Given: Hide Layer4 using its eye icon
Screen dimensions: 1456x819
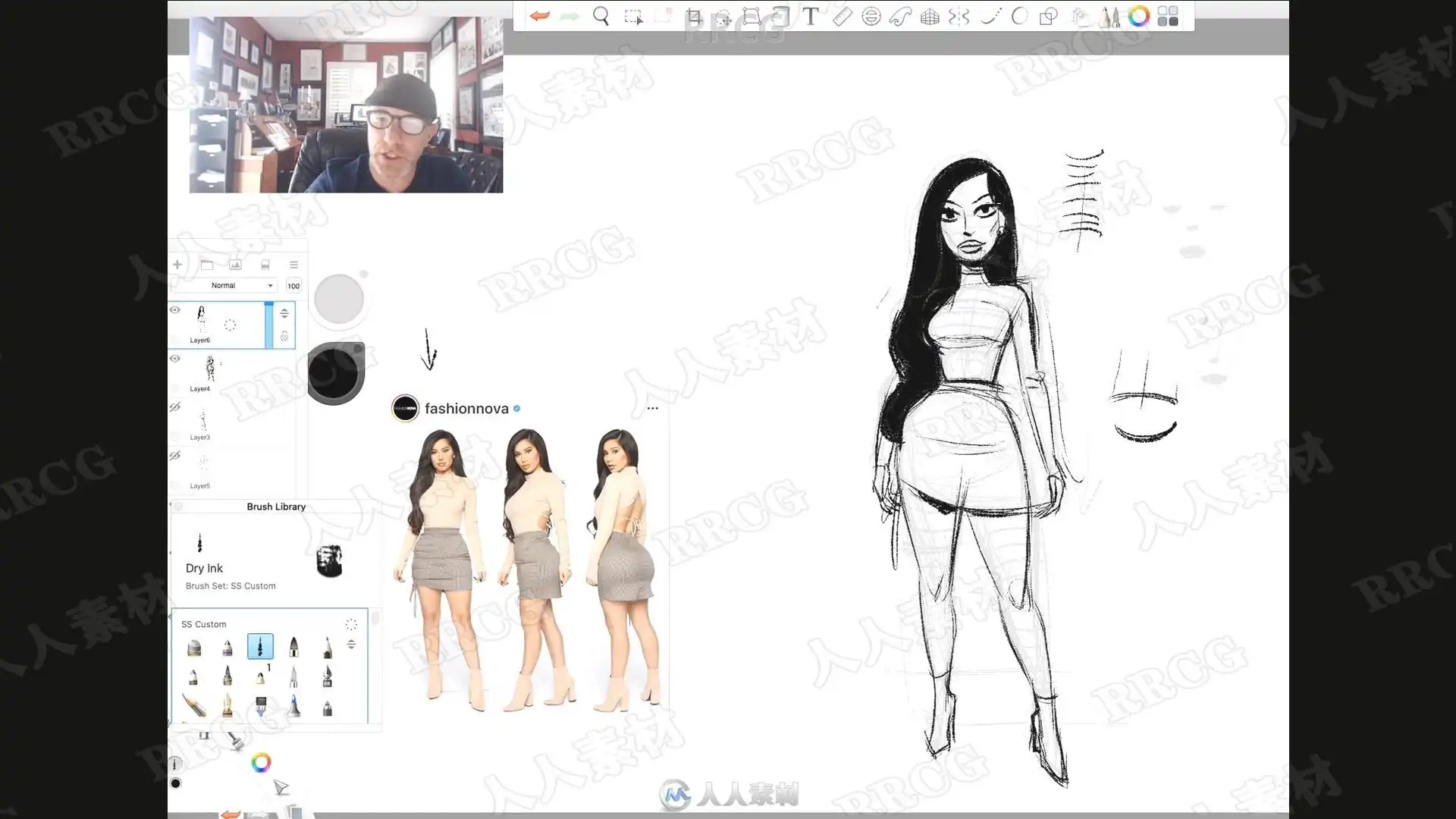Looking at the screenshot, I should click(x=175, y=359).
